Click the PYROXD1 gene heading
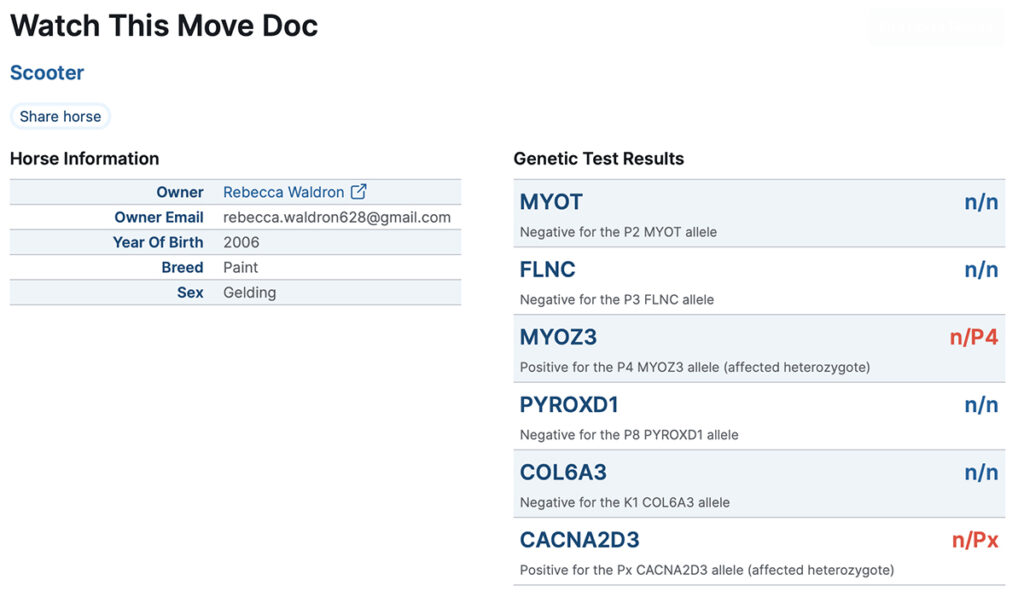1024x603 pixels. point(569,405)
